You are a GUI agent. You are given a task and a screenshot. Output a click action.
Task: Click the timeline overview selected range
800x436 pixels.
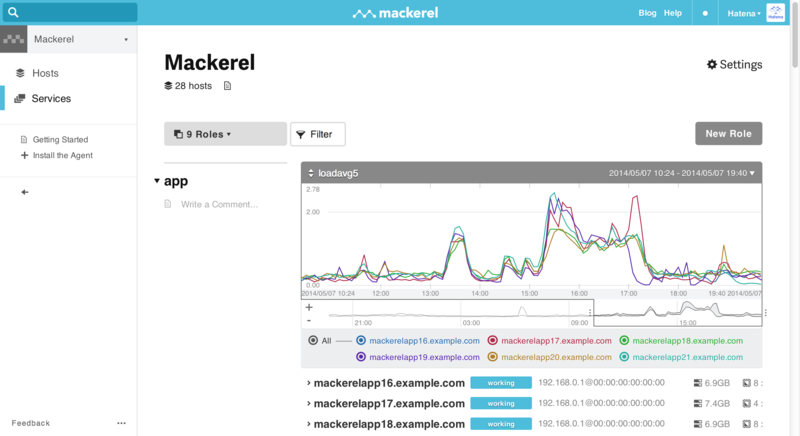(678, 313)
